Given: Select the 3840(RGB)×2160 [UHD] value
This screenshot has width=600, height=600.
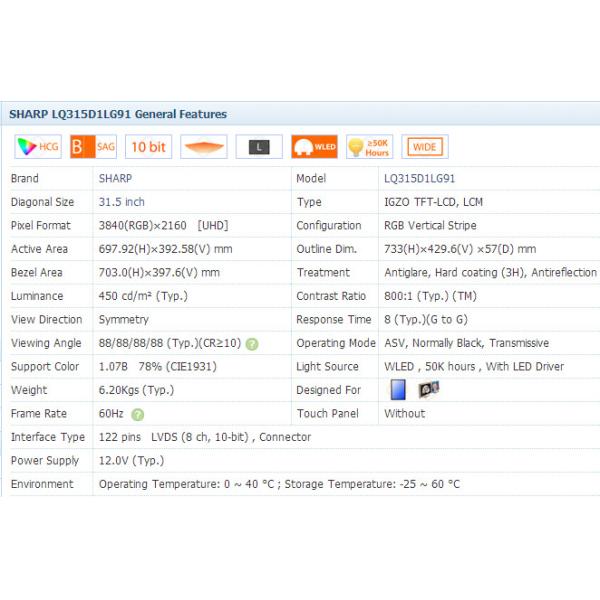Looking at the screenshot, I should [163, 225].
